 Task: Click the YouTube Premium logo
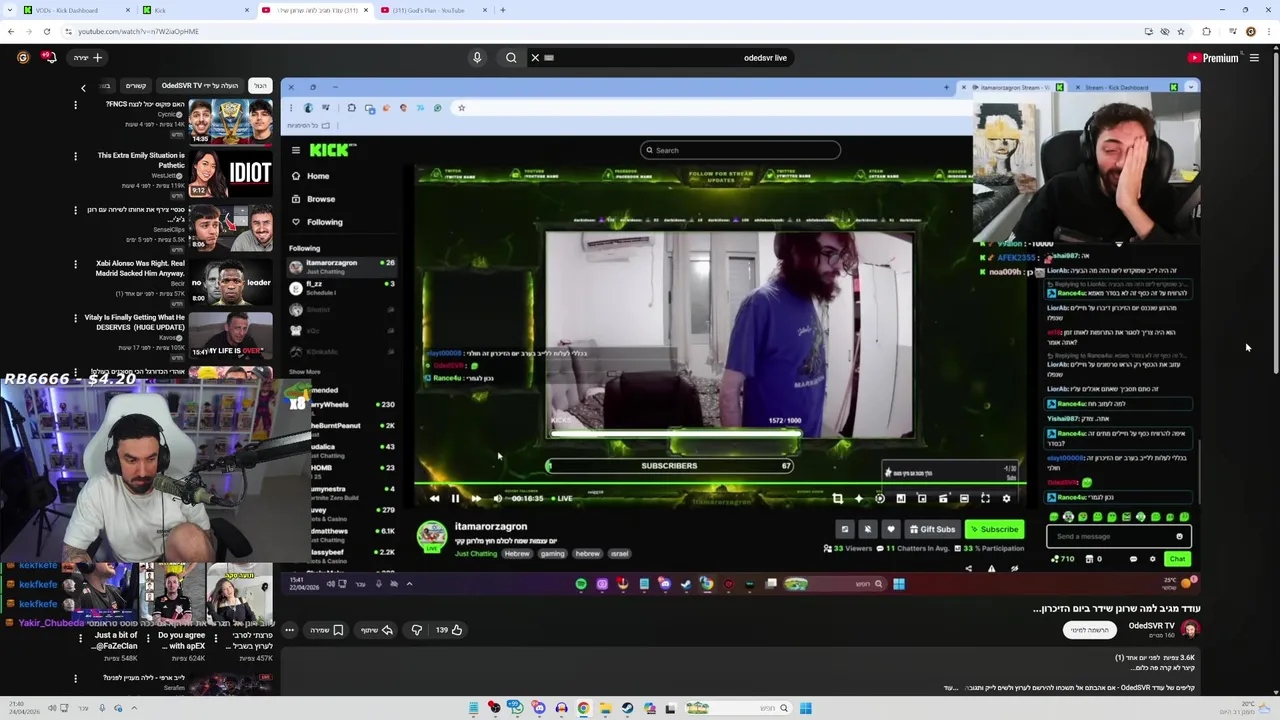[1213, 58]
